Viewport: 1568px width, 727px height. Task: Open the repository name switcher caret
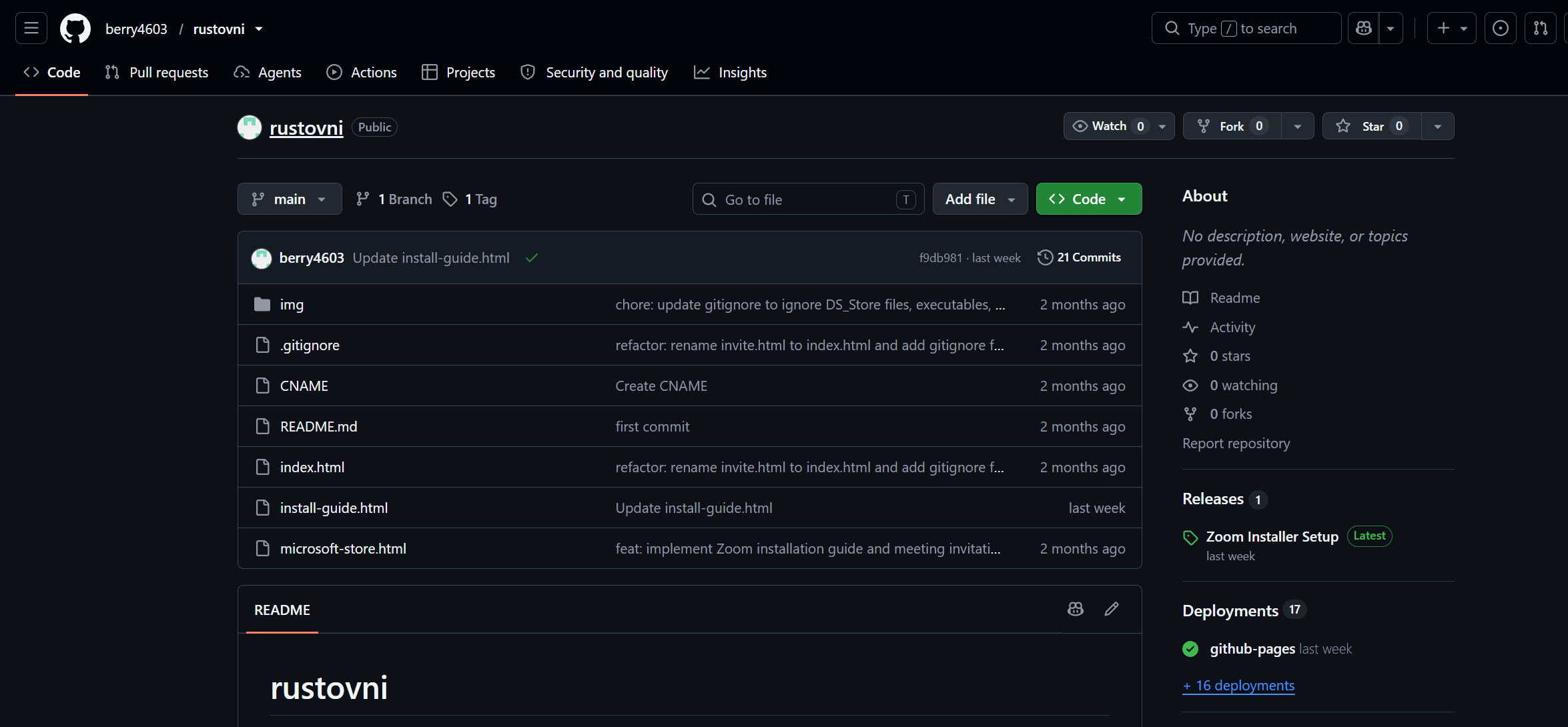[x=259, y=29]
